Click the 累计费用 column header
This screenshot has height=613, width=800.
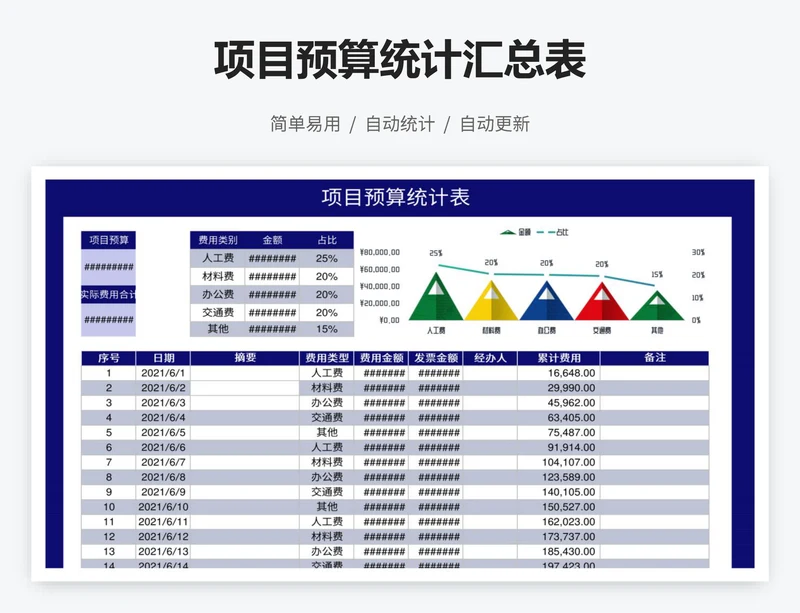[559, 358]
